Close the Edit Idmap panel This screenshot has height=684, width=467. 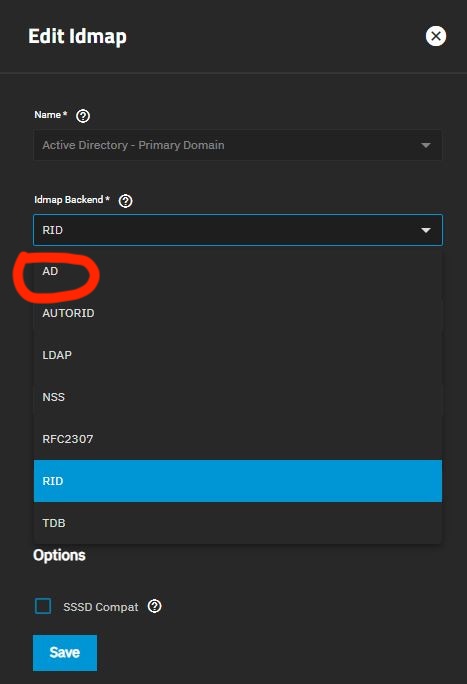(x=436, y=36)
